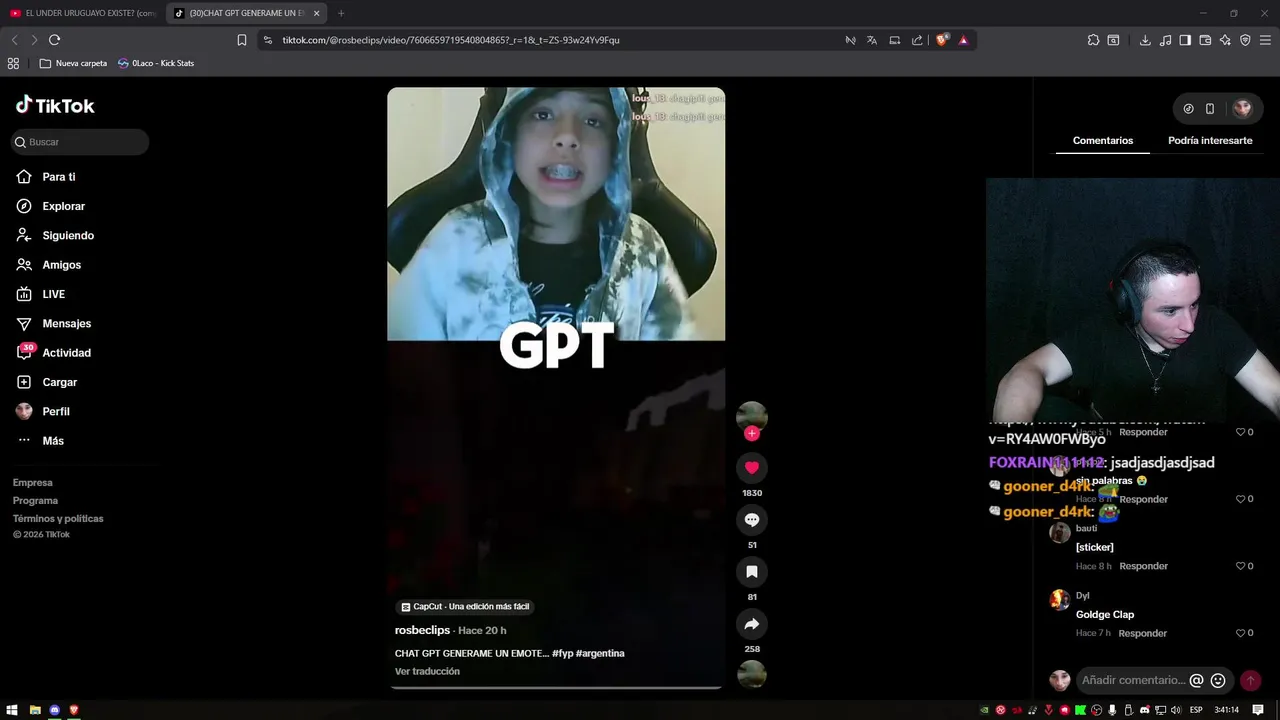Click Ver traducción under the caption
Screen dimensions: 1280x720
[427, 671]
